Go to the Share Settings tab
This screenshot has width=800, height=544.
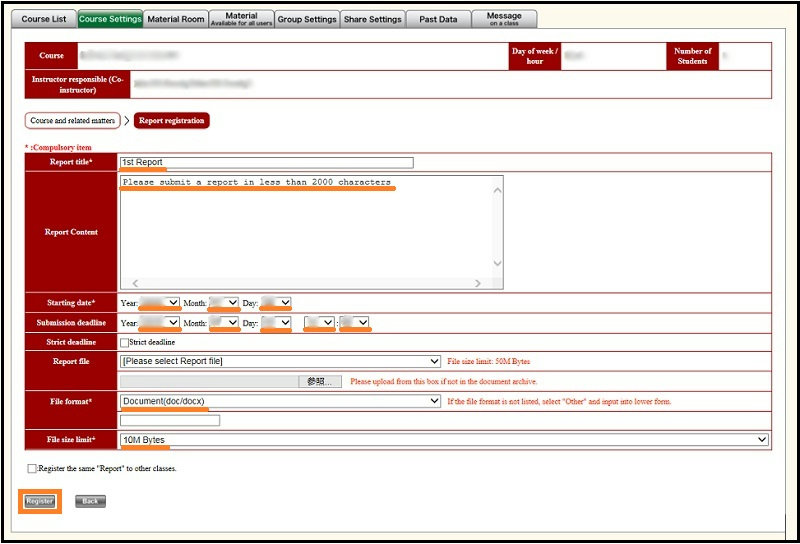coord(373,19)
